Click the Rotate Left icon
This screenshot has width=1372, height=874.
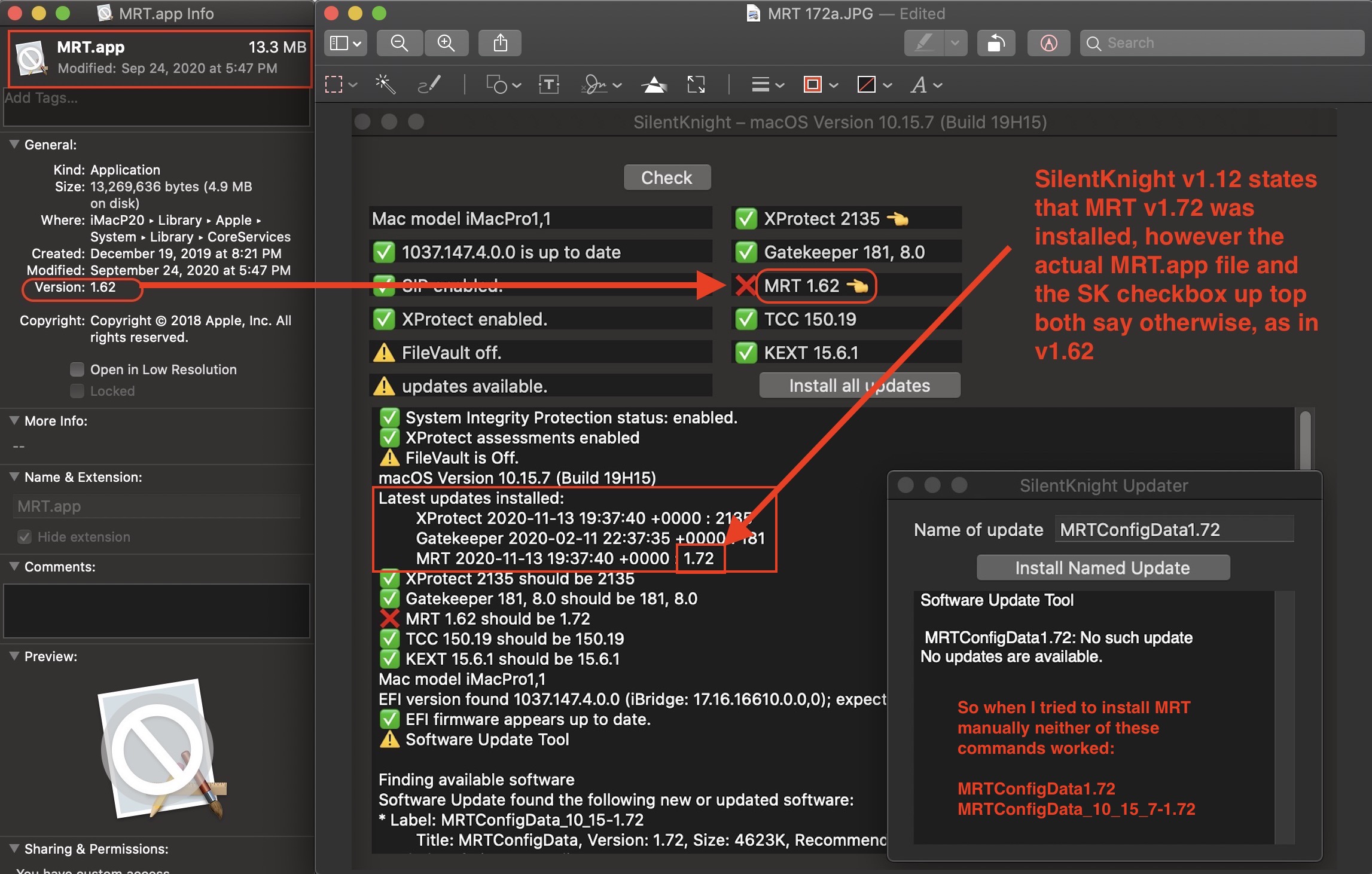point(995,44)
